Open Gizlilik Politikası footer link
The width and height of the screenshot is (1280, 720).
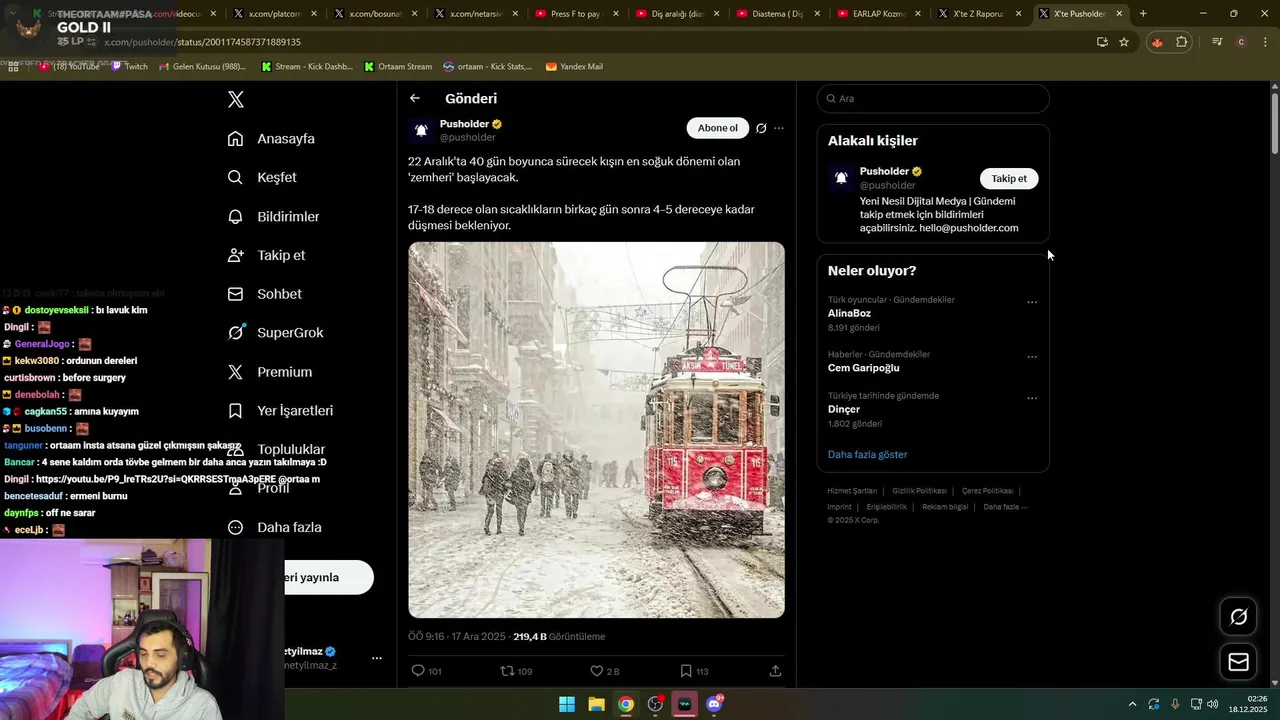[x=919, y=491]
